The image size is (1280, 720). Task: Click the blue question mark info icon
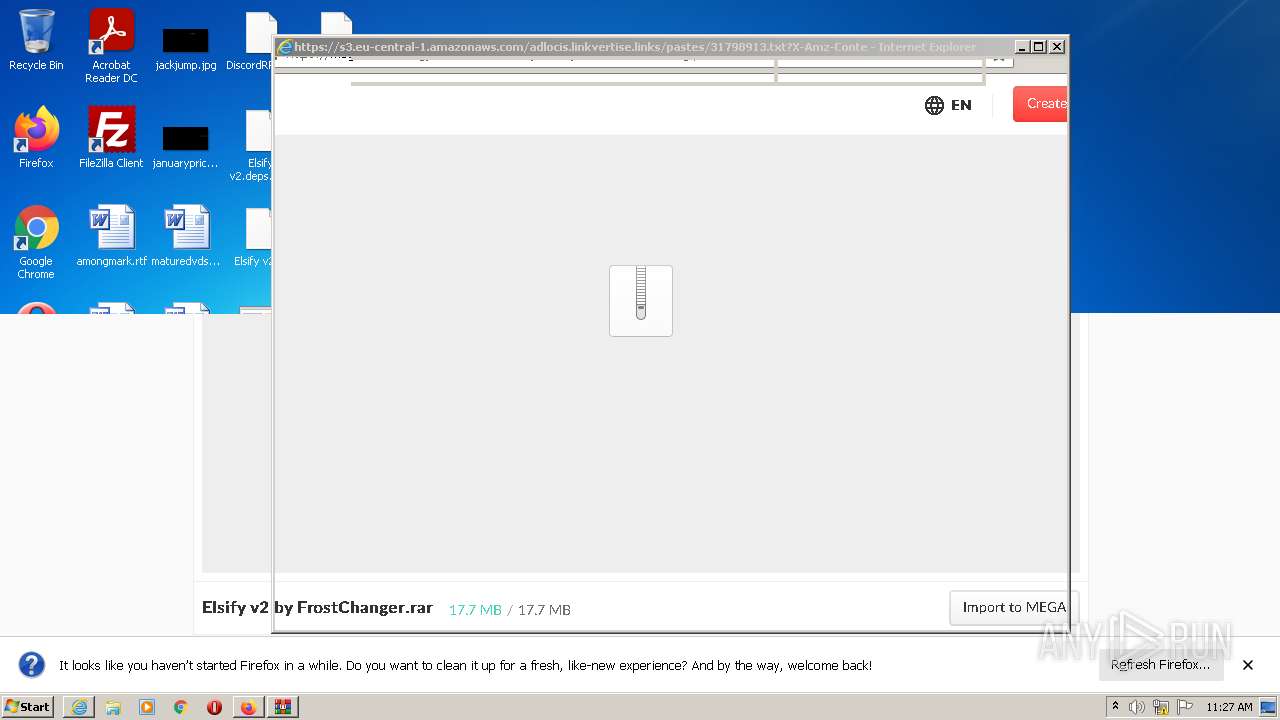32,665
